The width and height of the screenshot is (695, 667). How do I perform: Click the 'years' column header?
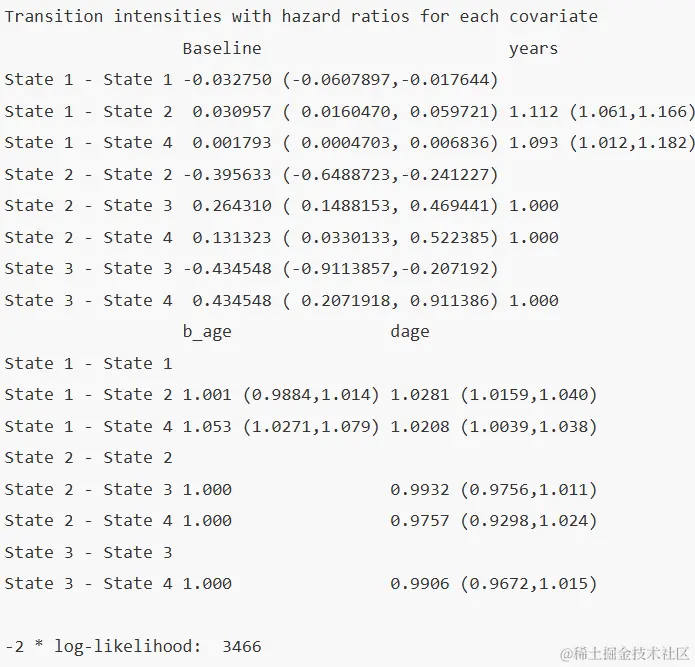(533, 48)
